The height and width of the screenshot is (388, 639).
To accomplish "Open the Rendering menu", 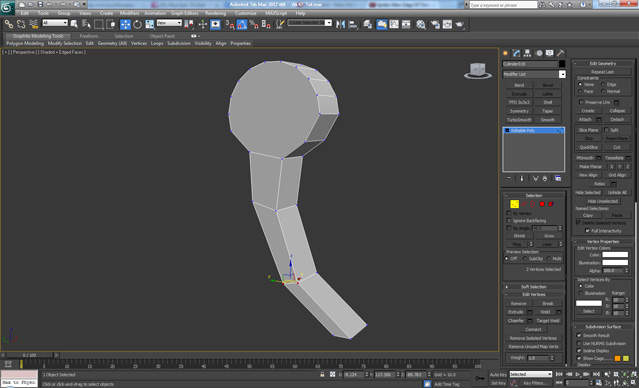I will [215, 13].
